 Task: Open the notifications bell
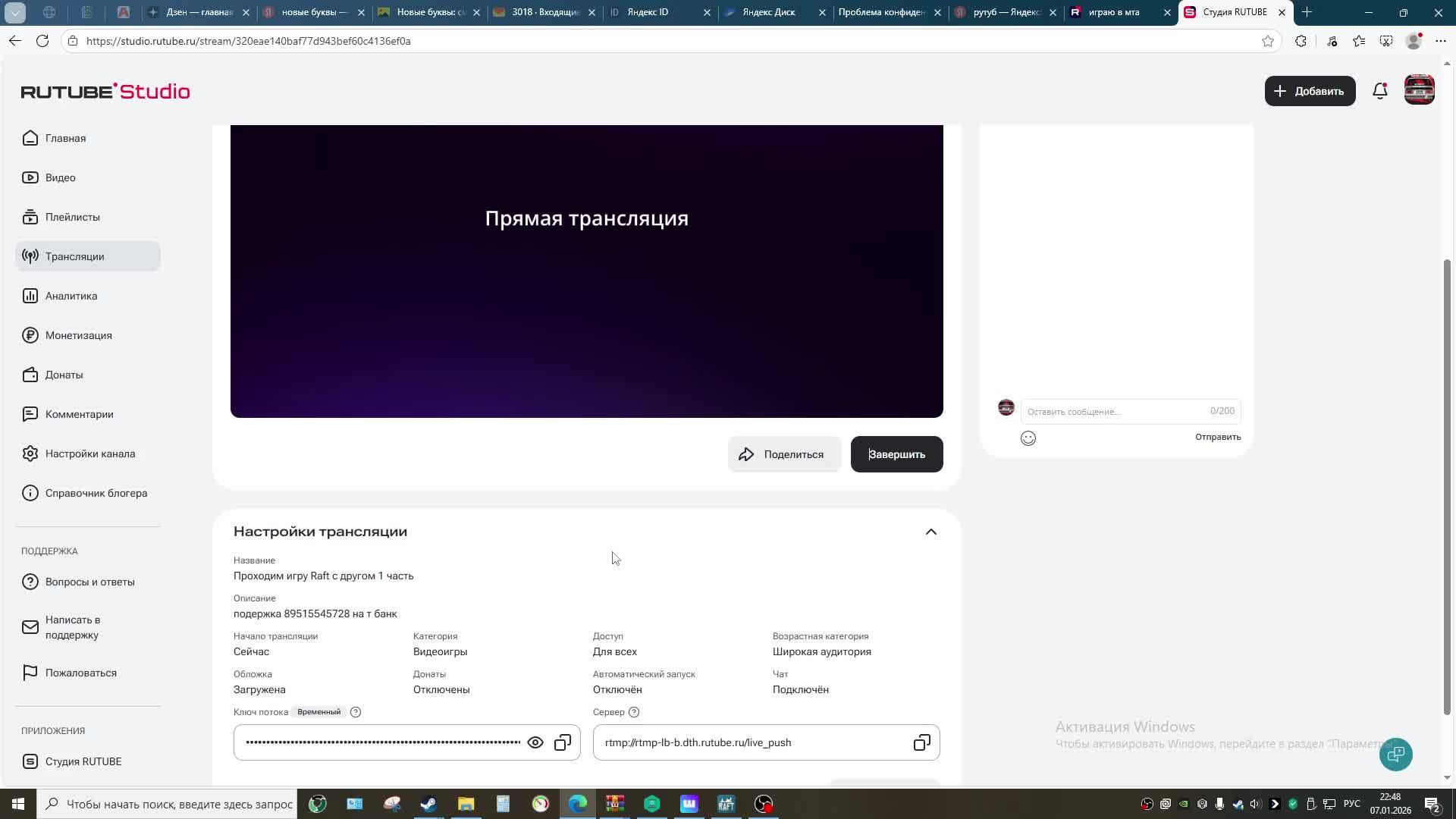tap(1379, 90)
